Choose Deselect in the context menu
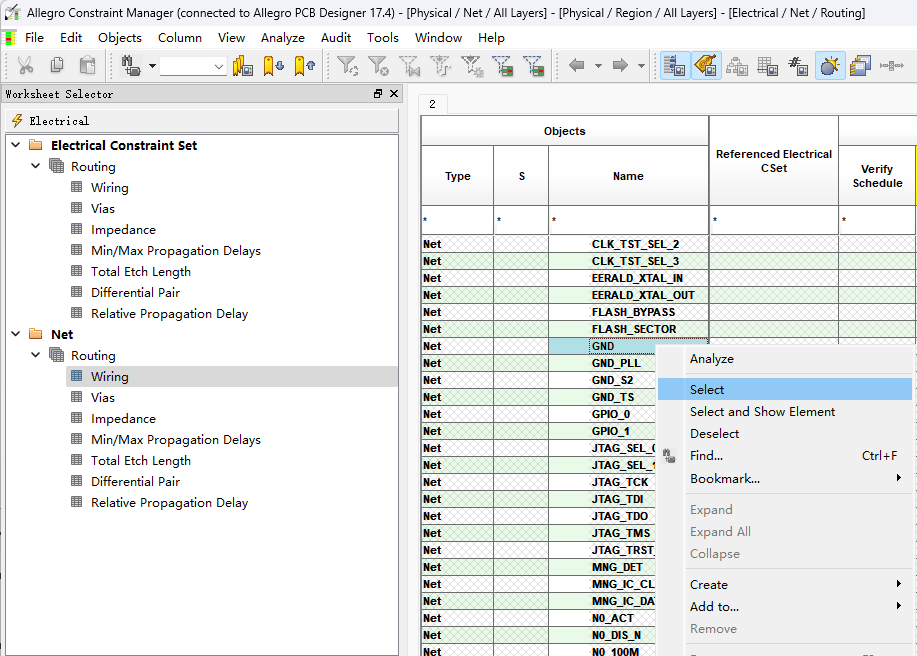The image size is (917, 656). 784,434
